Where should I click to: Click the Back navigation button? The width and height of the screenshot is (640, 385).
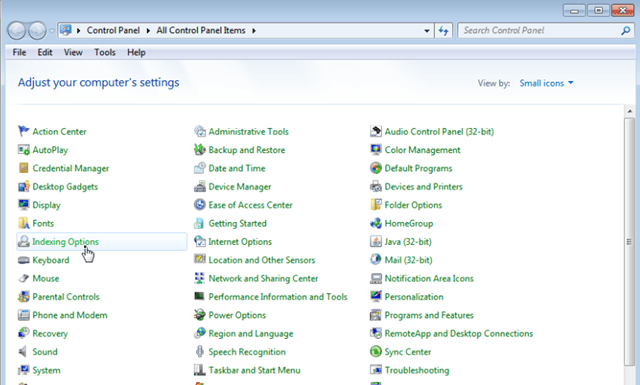pos(17,31)
